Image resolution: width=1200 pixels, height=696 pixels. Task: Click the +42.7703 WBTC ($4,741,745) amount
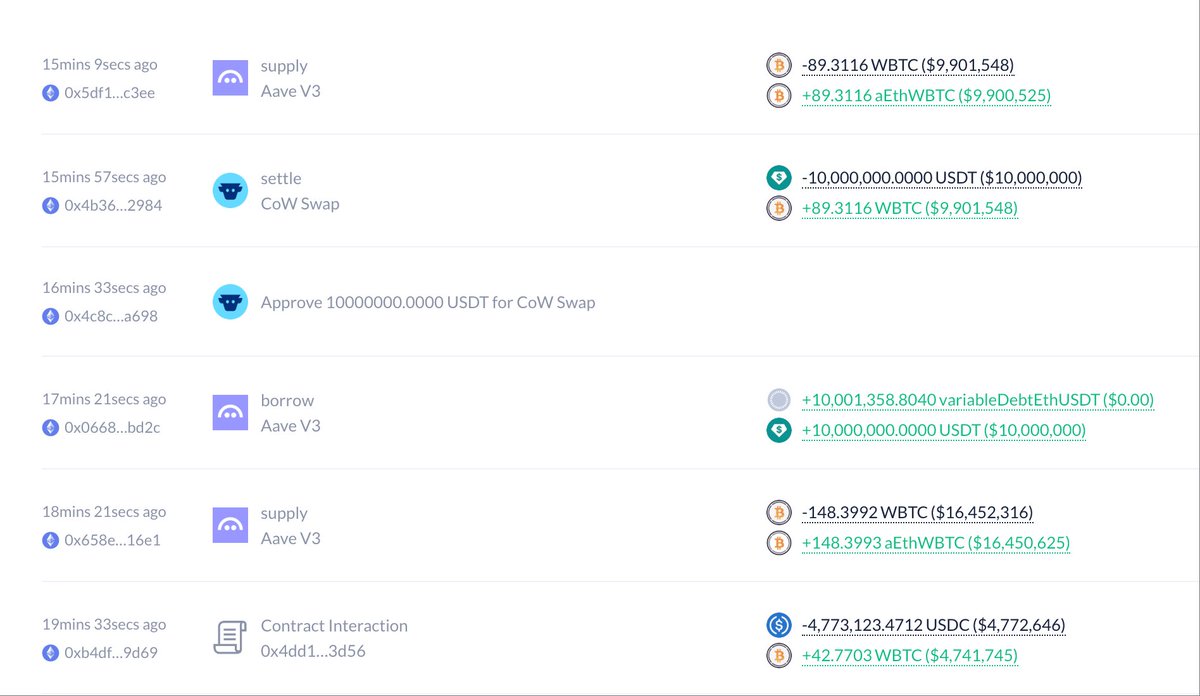point(910,655)
